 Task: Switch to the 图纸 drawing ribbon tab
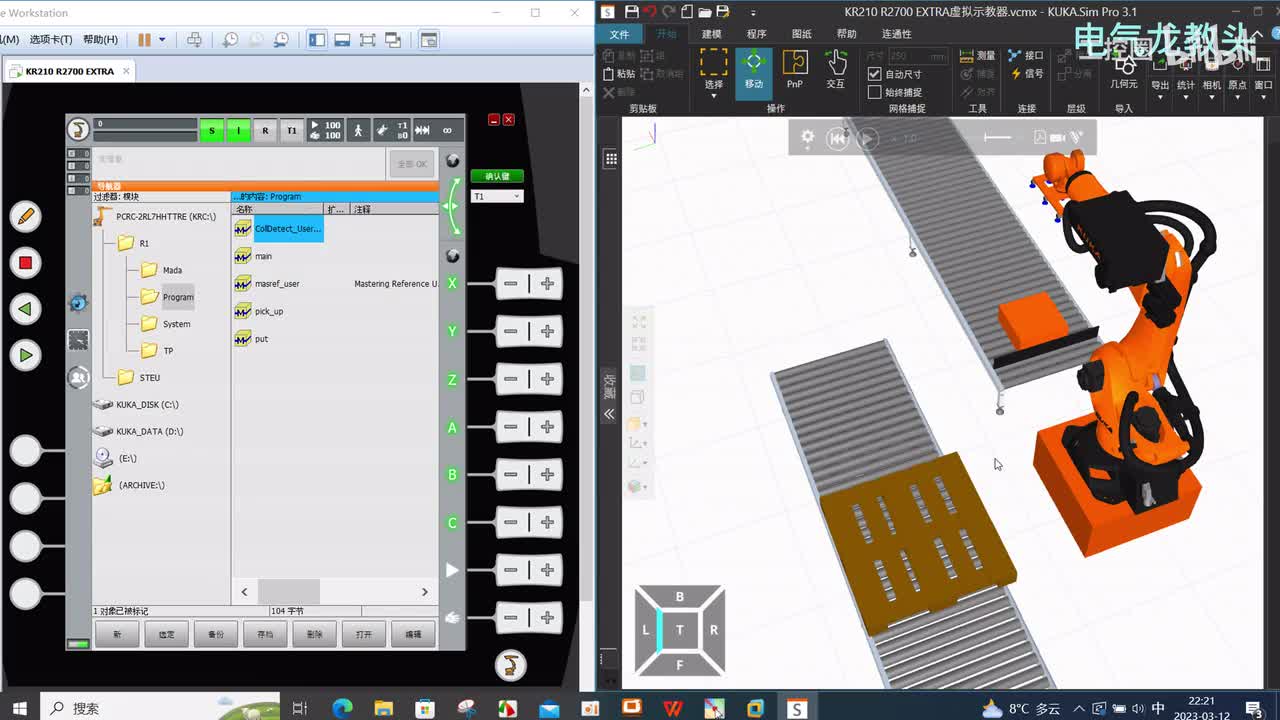click(x=801, y=34)
